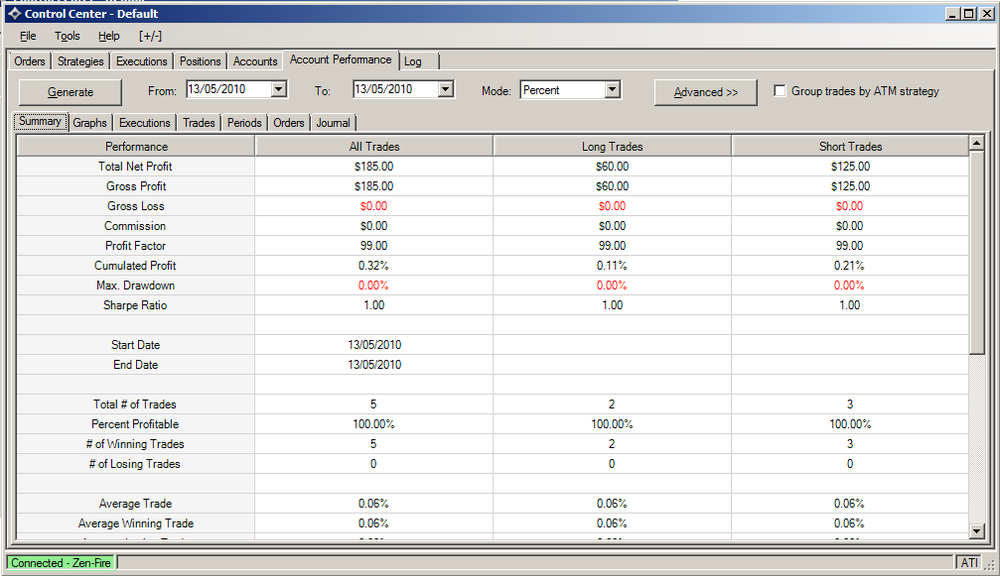Screen dimensions: 1000x576
Task: Switch to the Orders main tab
Action: click(x=30, y=61)
